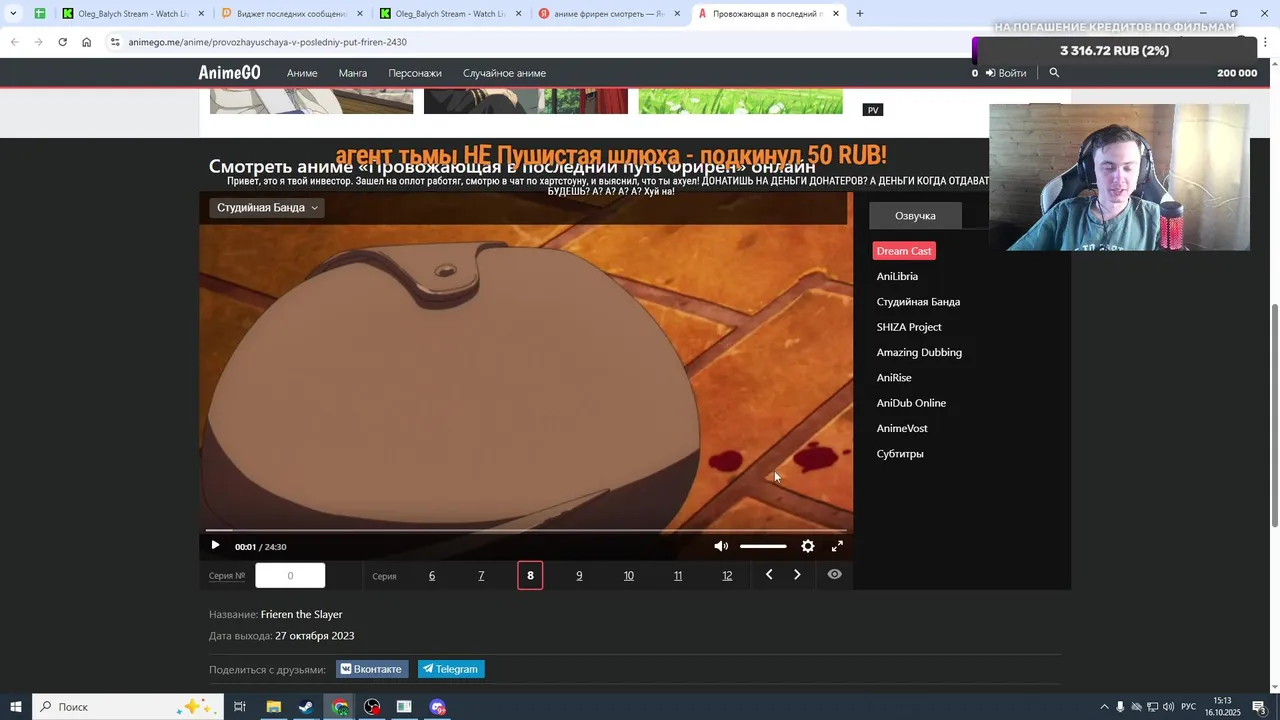Select episode 11
The width and height of the screenshot is (1280, 720).
677,575
